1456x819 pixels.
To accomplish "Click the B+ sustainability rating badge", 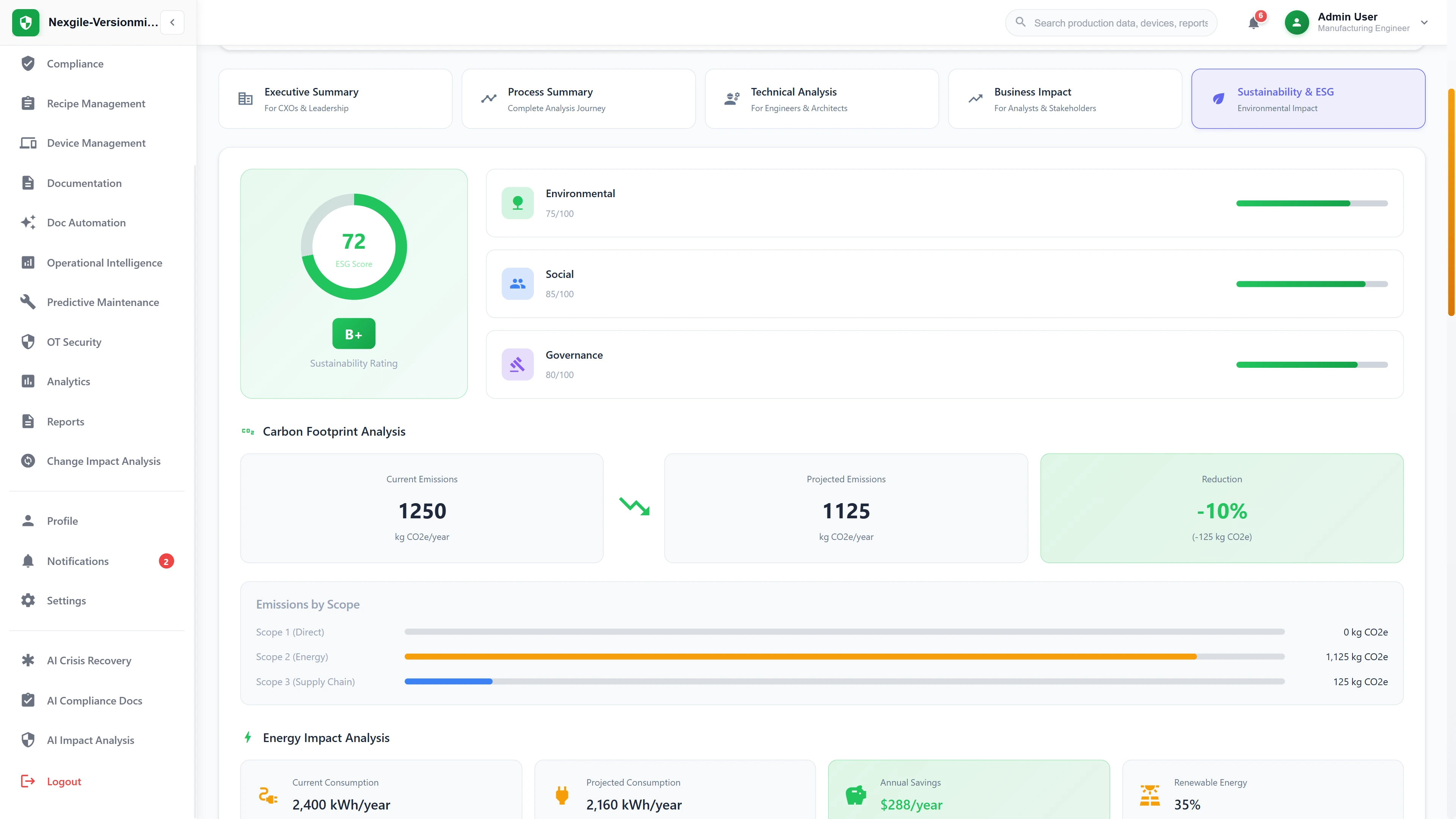I will tap(353, 334).
